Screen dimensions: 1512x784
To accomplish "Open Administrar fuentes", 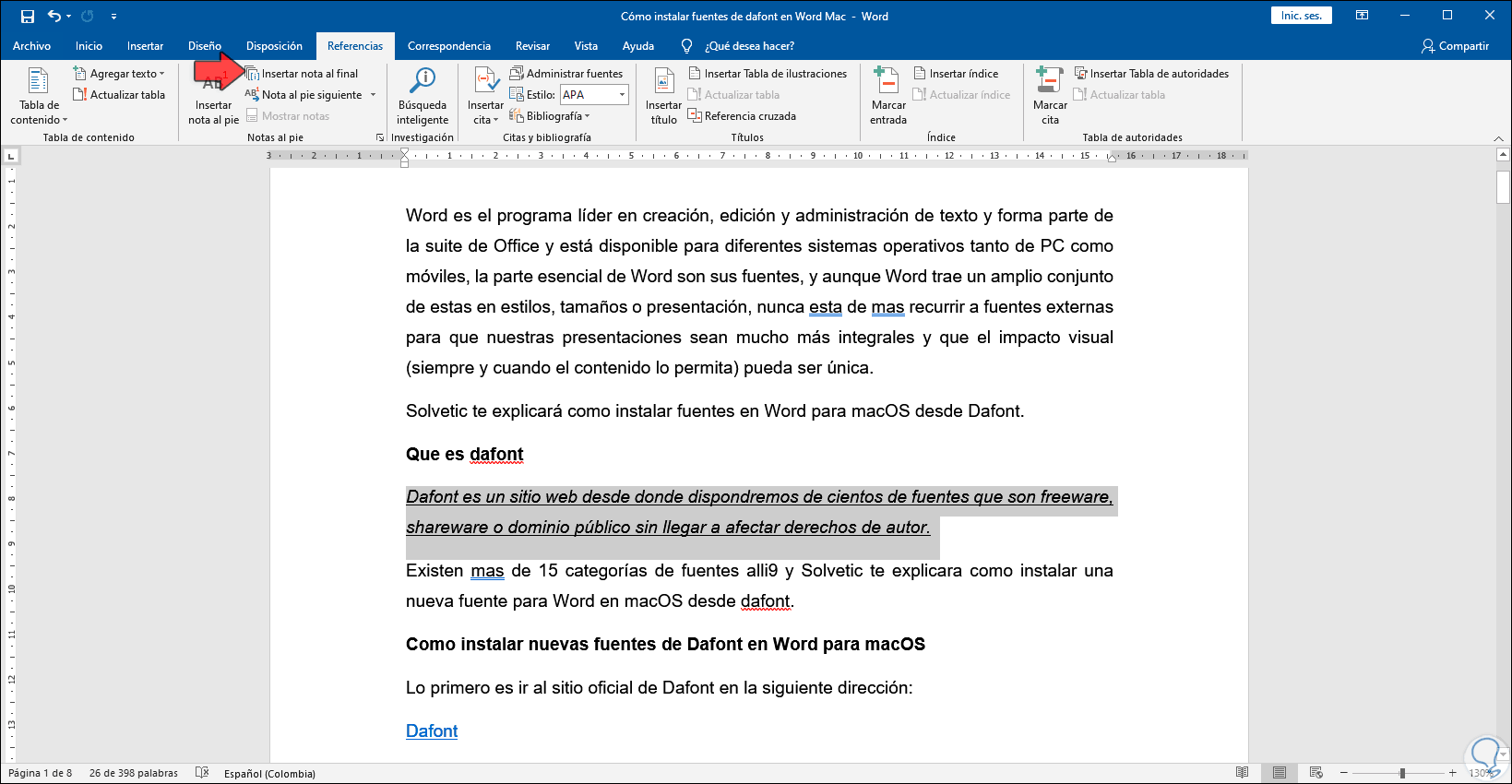I will [x=566, y=74].
